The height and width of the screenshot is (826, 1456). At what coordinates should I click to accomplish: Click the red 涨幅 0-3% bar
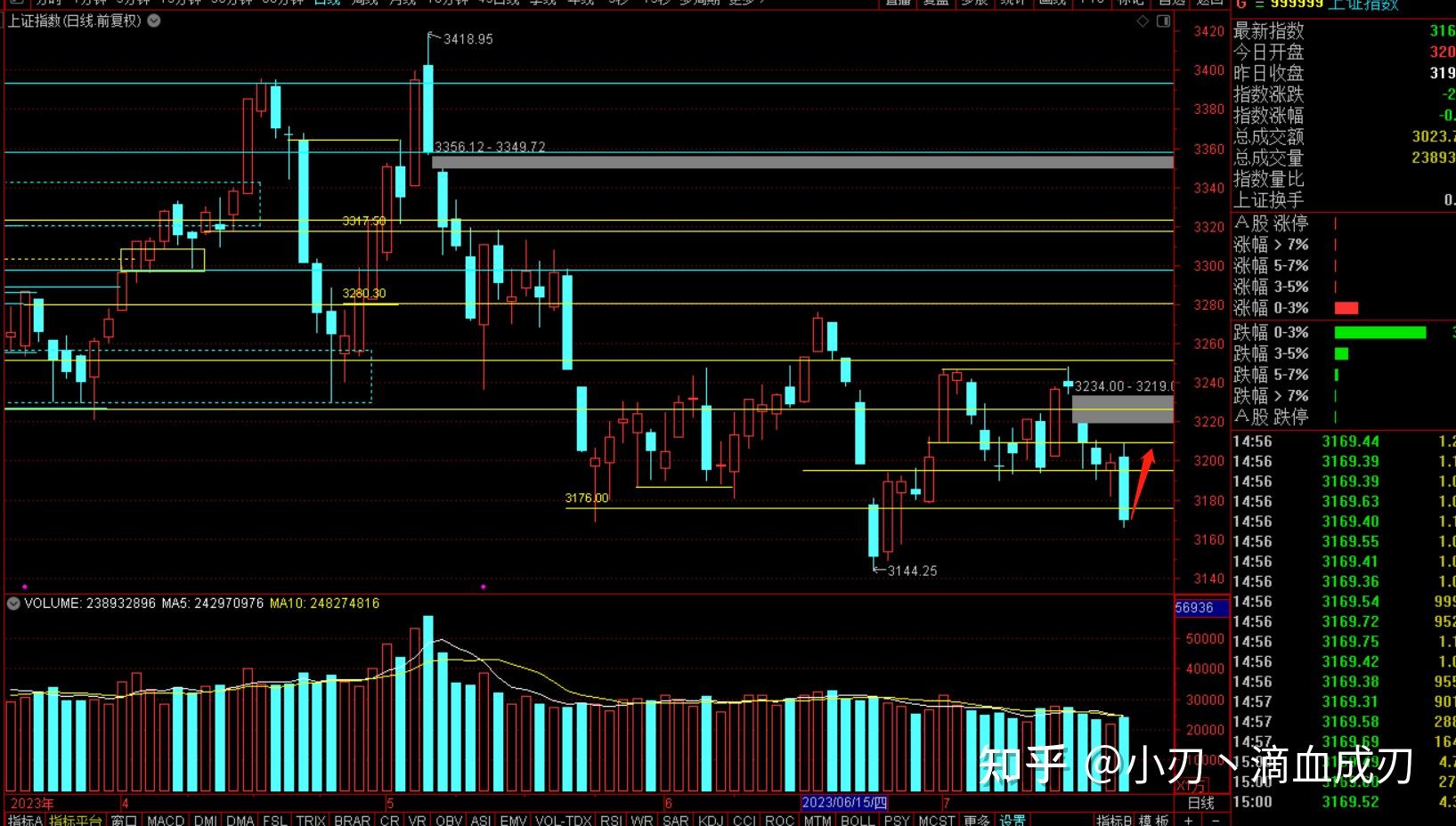pos(1346,308)
